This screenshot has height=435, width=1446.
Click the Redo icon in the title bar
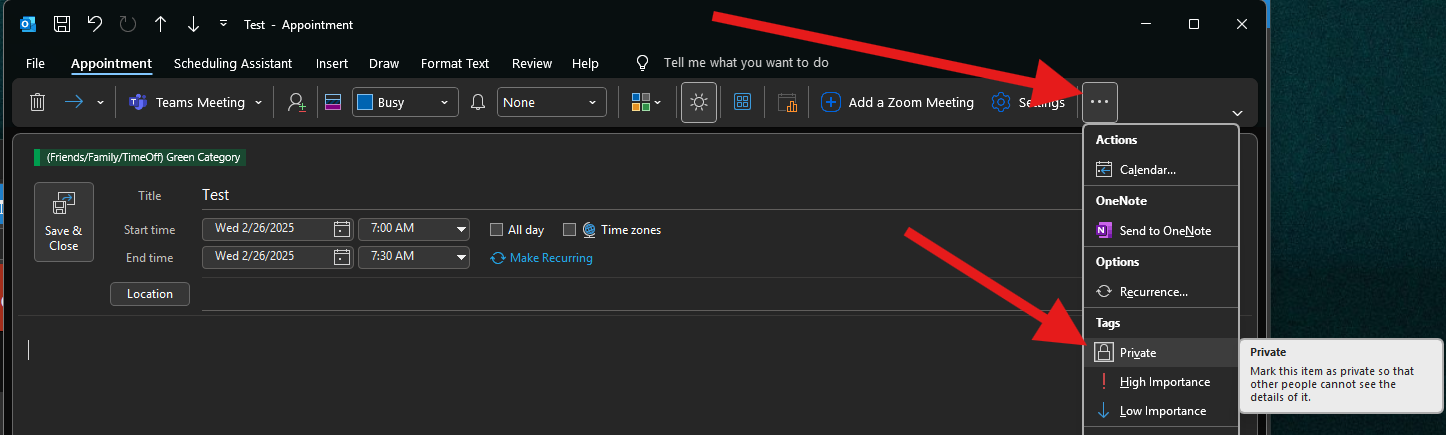click(x=127, y=24)
